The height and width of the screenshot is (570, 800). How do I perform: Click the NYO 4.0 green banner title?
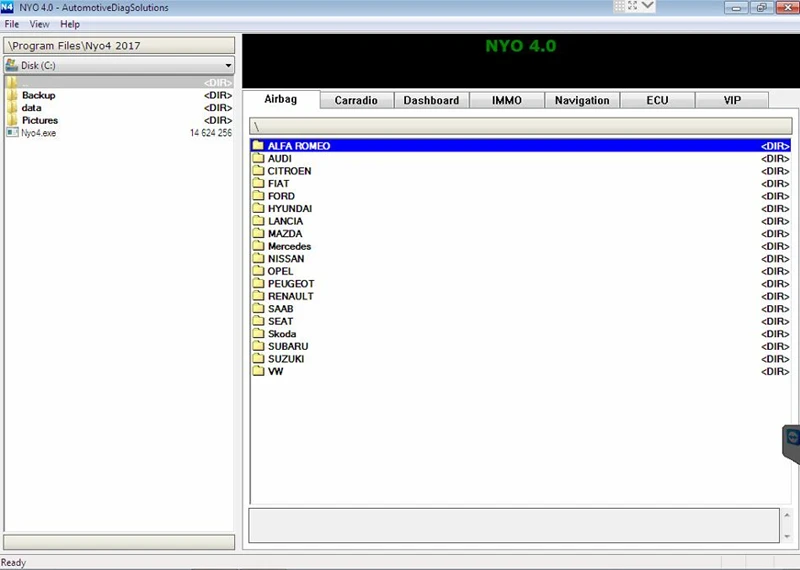point(520,46)
